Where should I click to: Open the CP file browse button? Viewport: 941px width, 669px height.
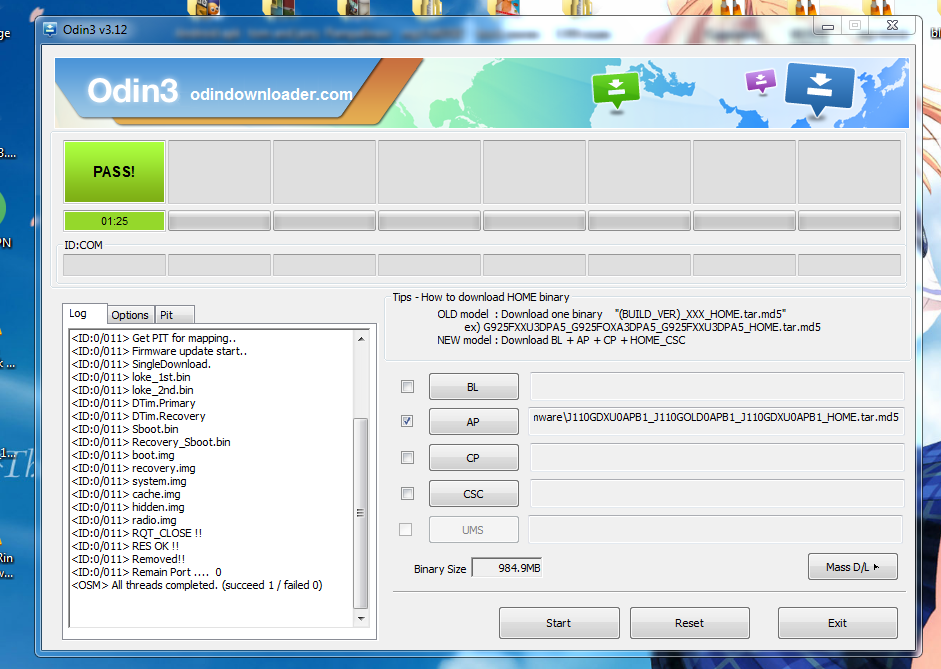coord(474,458)
